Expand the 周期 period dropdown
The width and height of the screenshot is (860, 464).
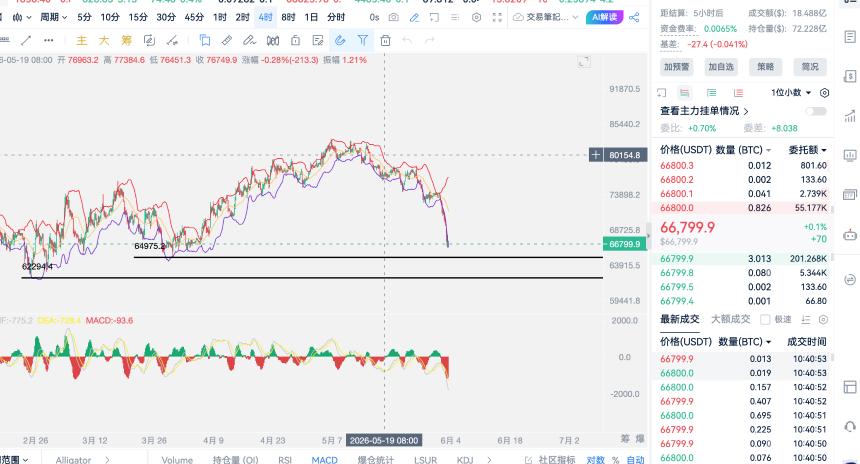pos(54,18)
